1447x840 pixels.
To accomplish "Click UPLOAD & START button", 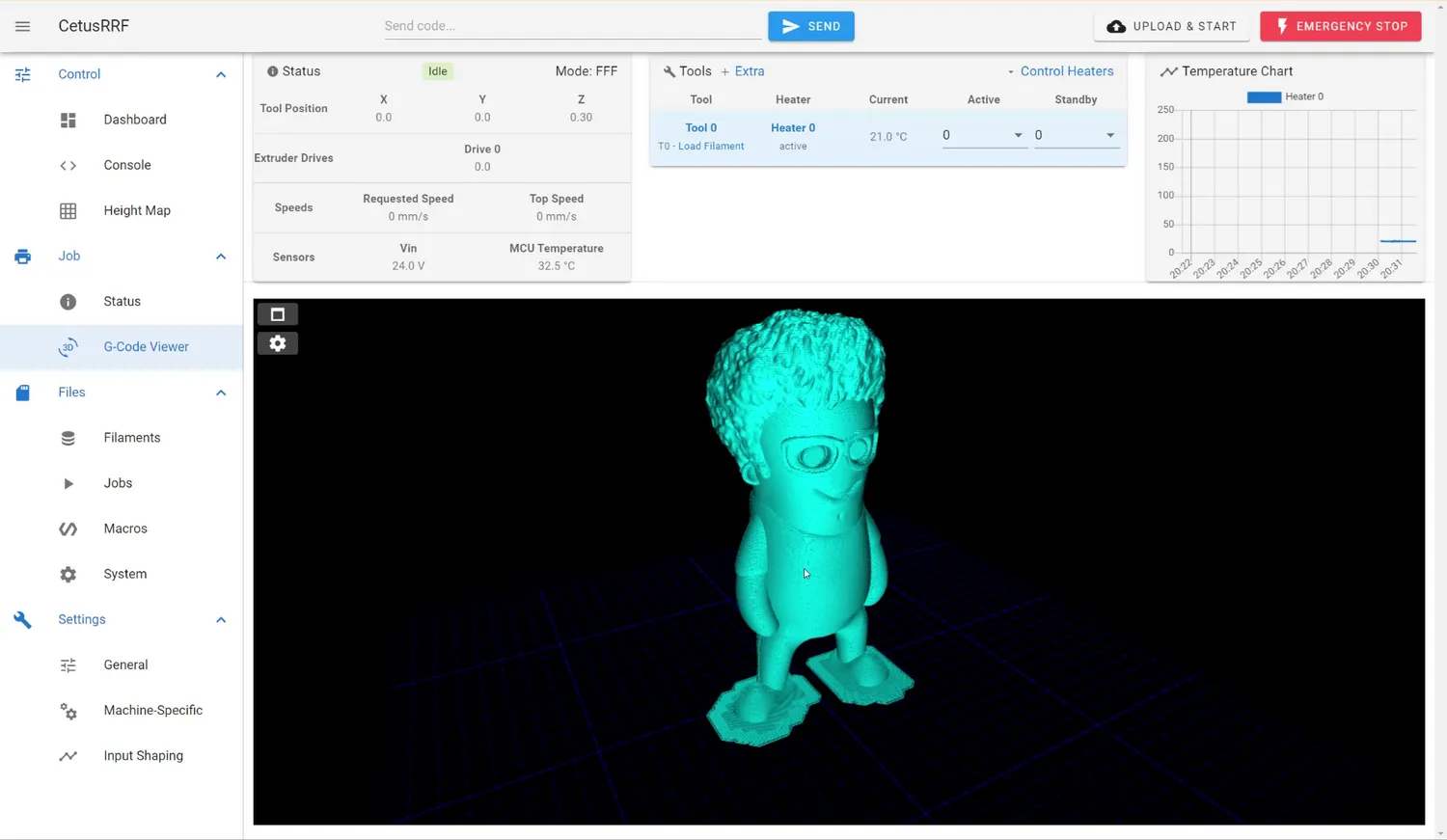I will pos(1171,26).
